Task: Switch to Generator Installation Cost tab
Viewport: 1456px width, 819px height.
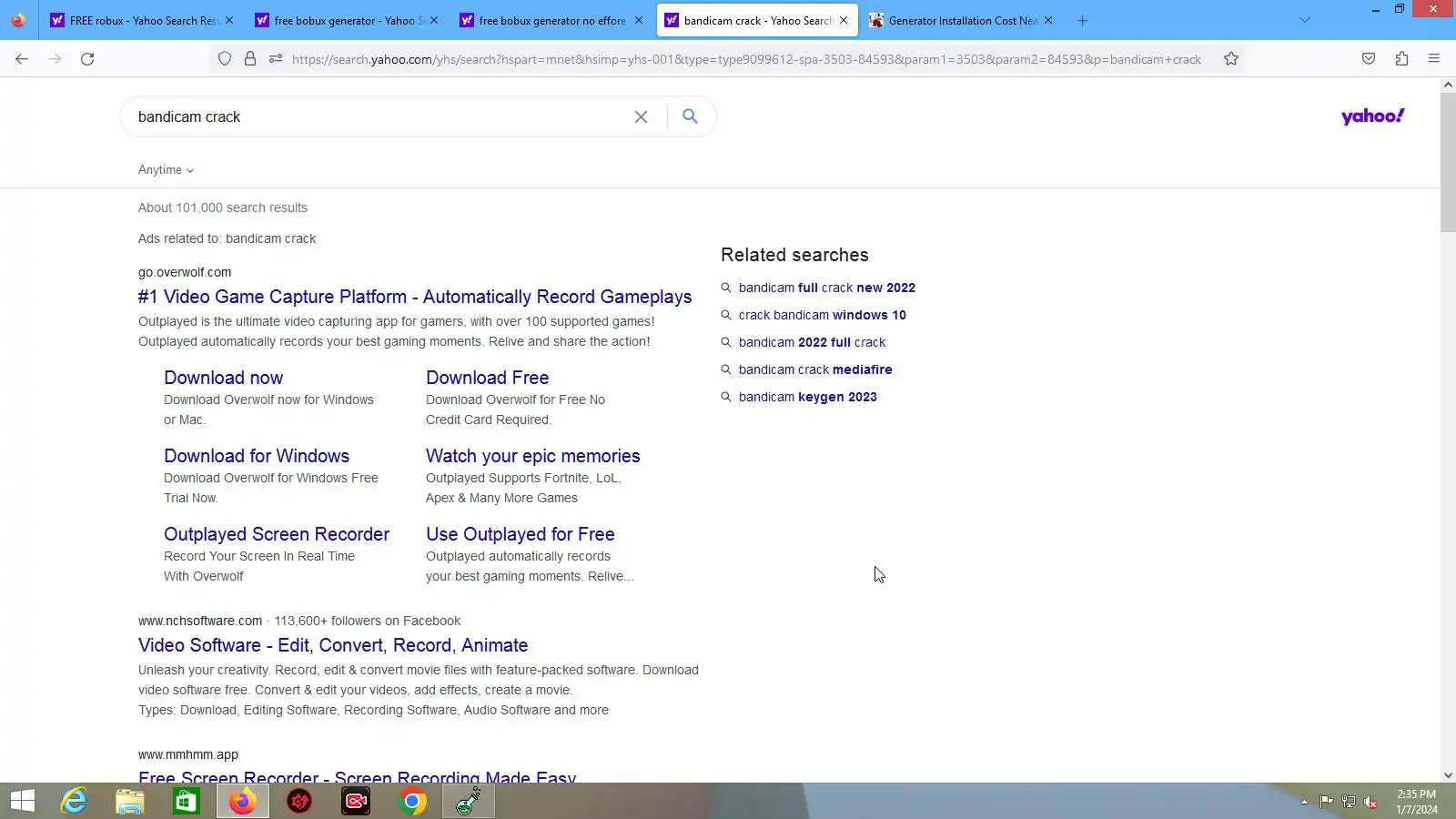Action: 960,20
